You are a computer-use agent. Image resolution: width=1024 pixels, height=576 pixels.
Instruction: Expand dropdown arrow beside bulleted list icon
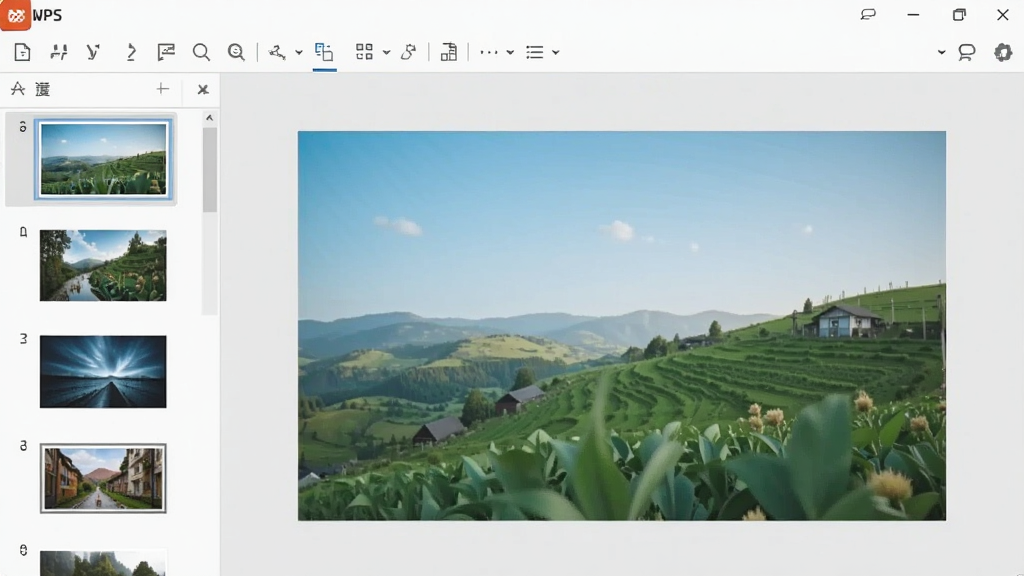556,52
